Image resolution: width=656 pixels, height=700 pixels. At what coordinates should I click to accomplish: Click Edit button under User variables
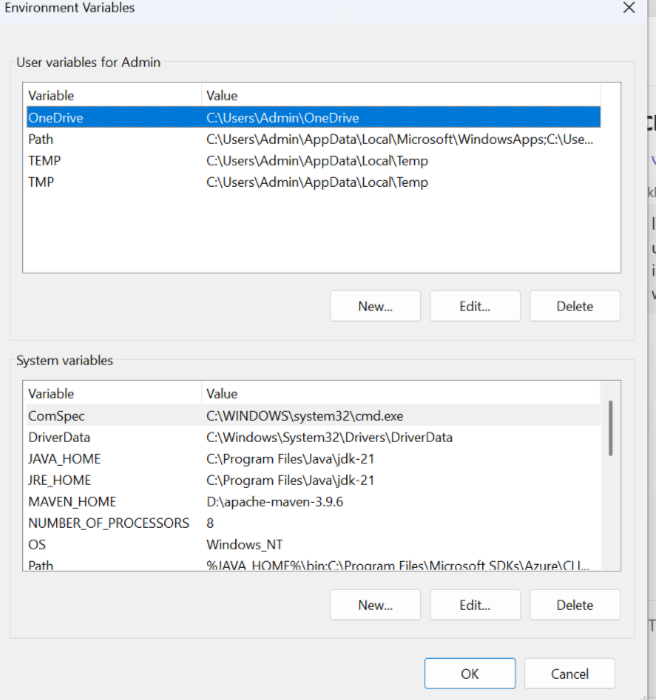point(475,306)
